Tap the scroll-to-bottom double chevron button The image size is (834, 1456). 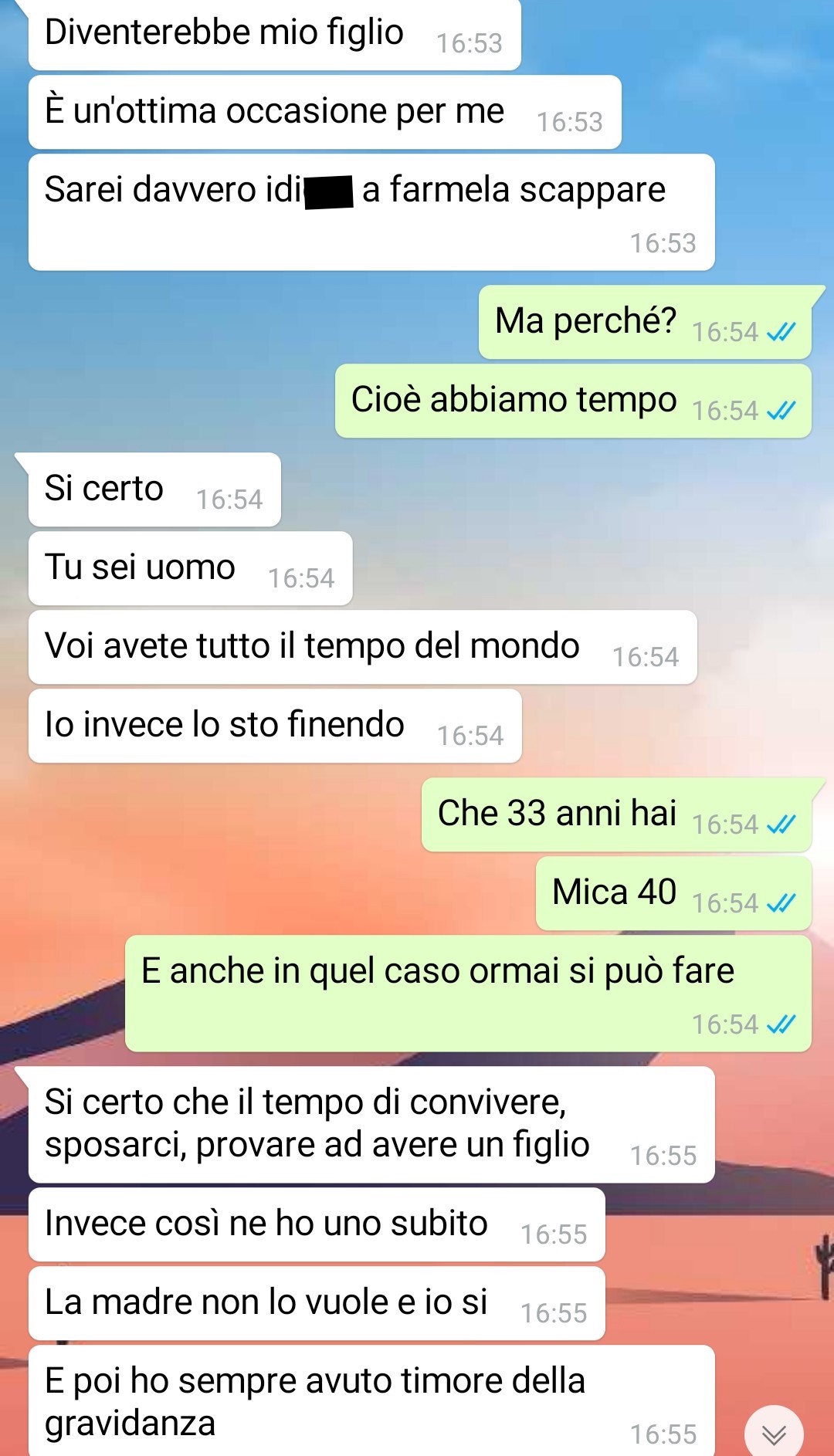tap(774, 1434)
